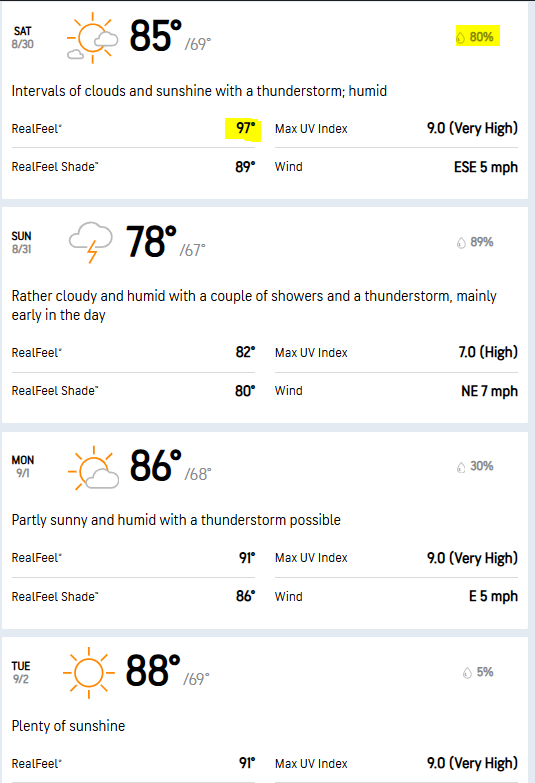535x783 pixels.
Task: Open the SUN 8/31 forecast card
Action: pyautogui.click(x=265, y=315)
